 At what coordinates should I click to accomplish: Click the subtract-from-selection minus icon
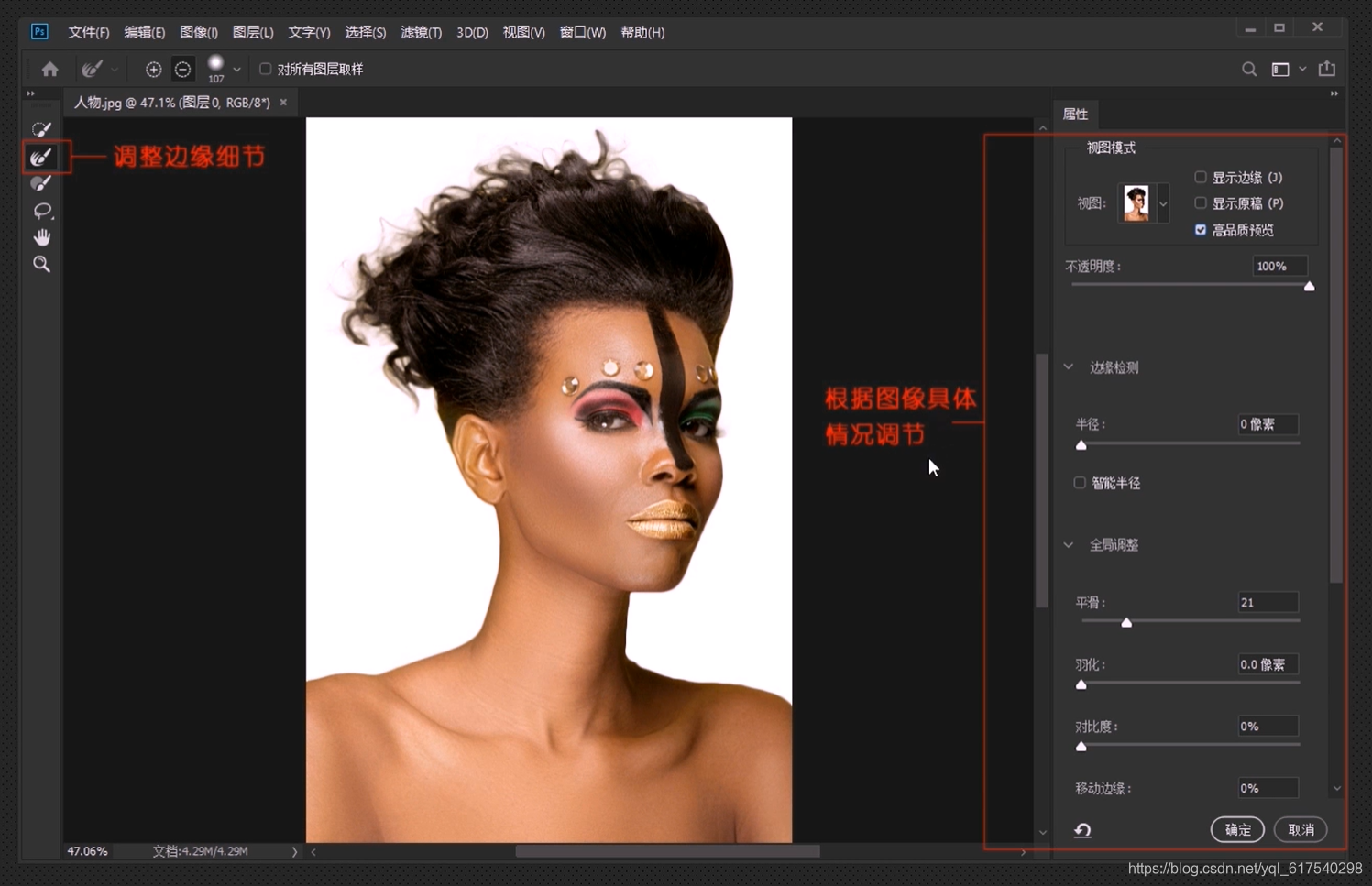click(x=182, y=70)
